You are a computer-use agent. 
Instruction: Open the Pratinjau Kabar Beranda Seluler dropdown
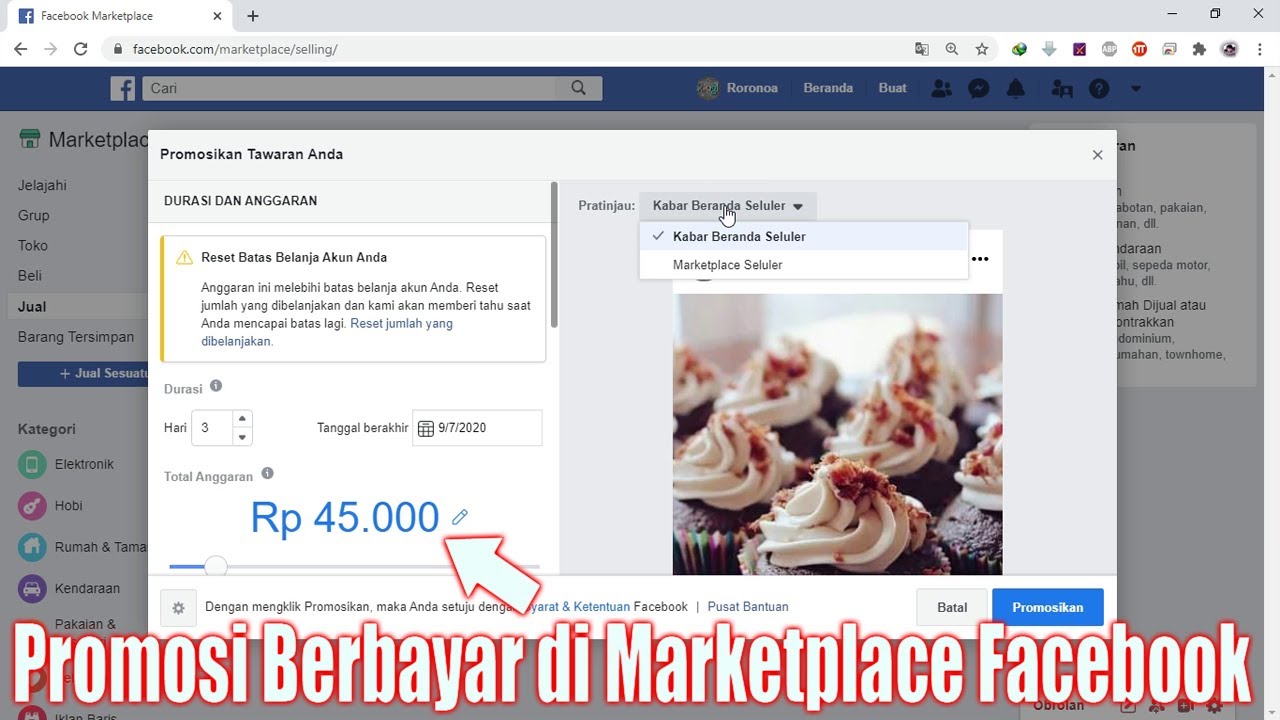(728, 206)
